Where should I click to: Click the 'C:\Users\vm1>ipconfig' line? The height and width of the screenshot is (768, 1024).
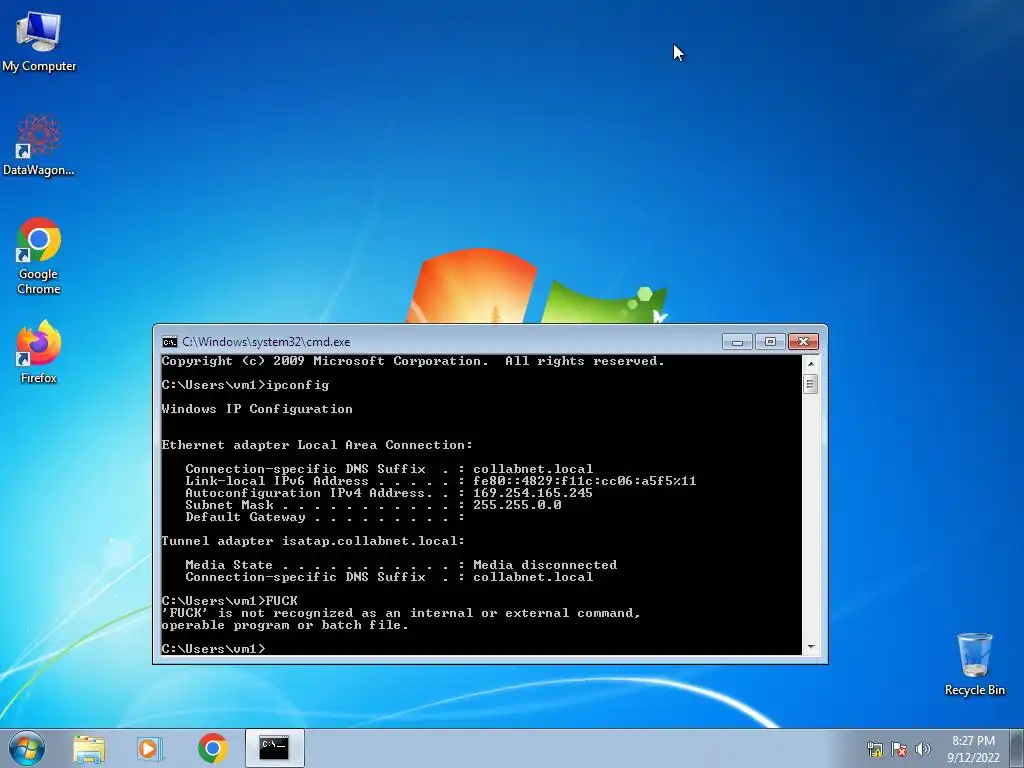(246, 385)
